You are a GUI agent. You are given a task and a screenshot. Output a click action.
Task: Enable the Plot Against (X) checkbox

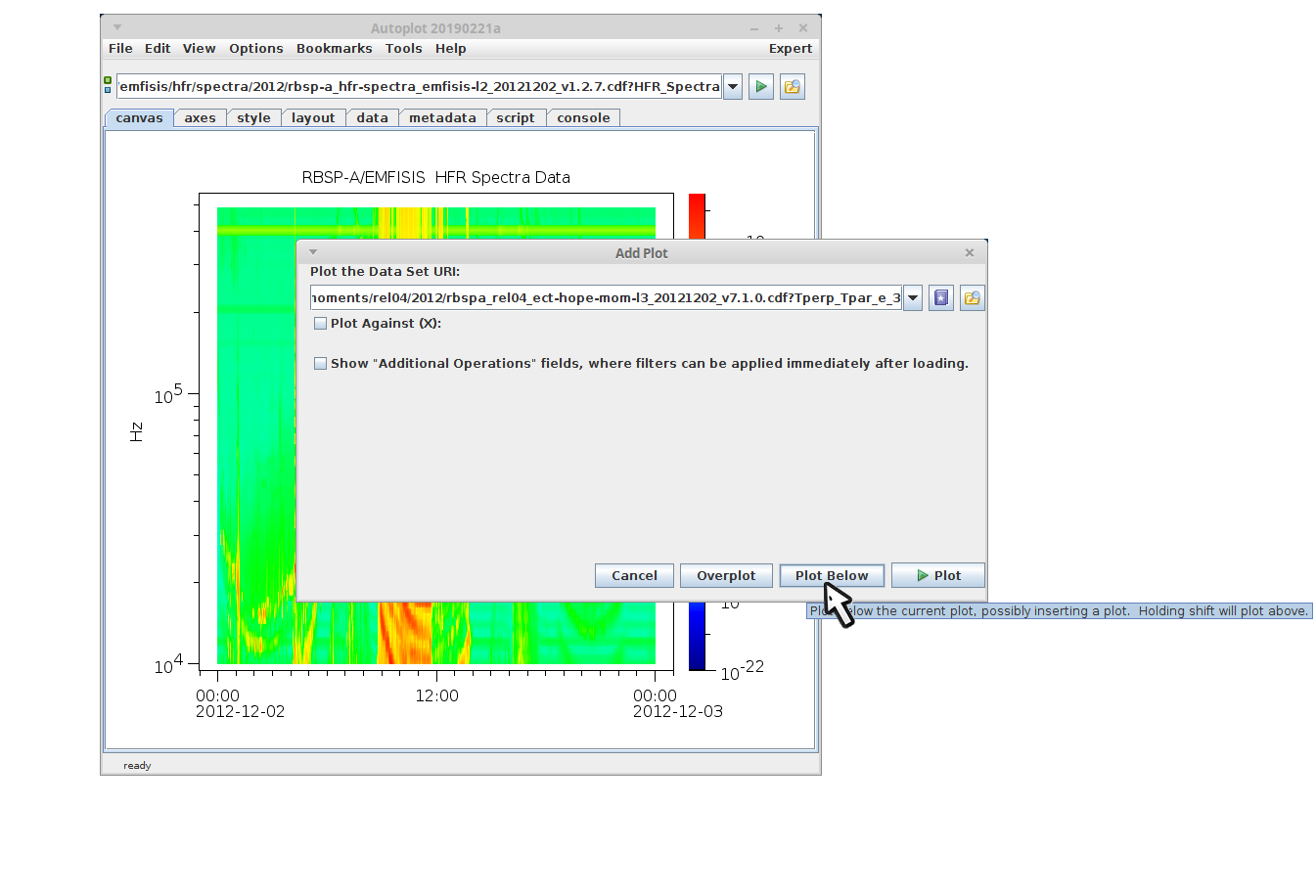320,324
